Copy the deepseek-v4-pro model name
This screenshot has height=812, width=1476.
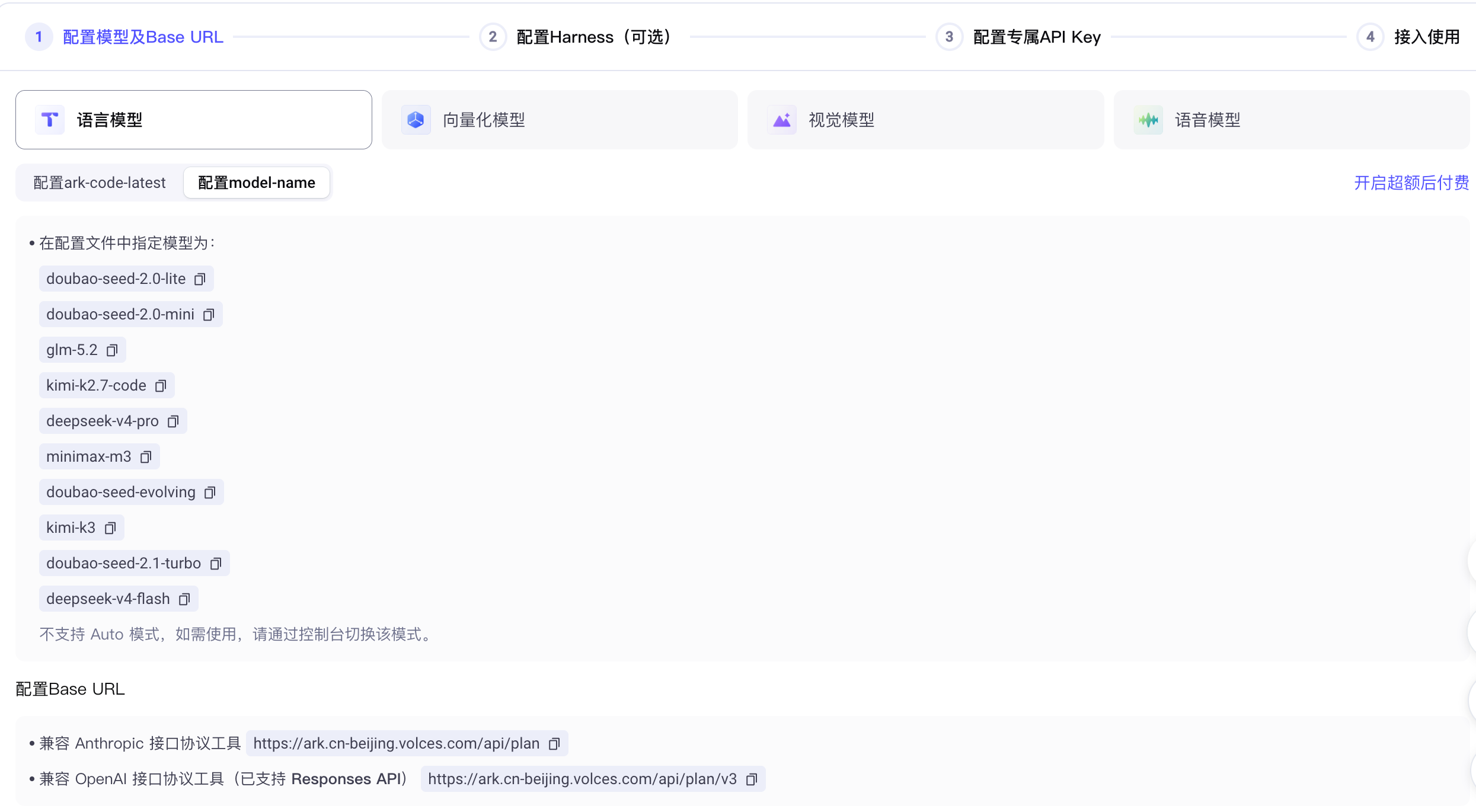coord(173,421)
